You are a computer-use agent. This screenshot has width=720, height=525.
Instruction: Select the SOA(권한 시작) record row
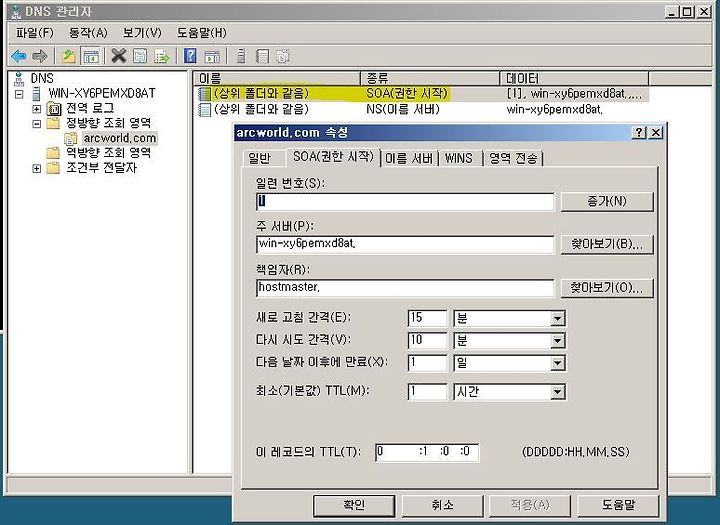421,94
